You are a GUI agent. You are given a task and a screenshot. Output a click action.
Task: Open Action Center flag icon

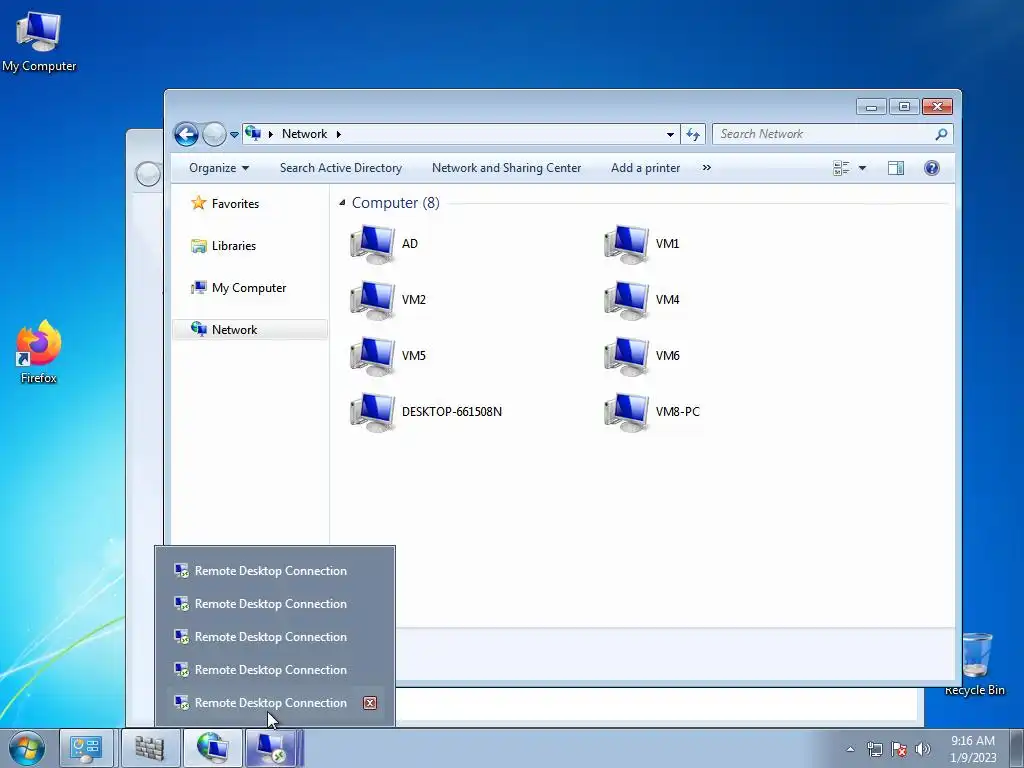pos(899,749)
